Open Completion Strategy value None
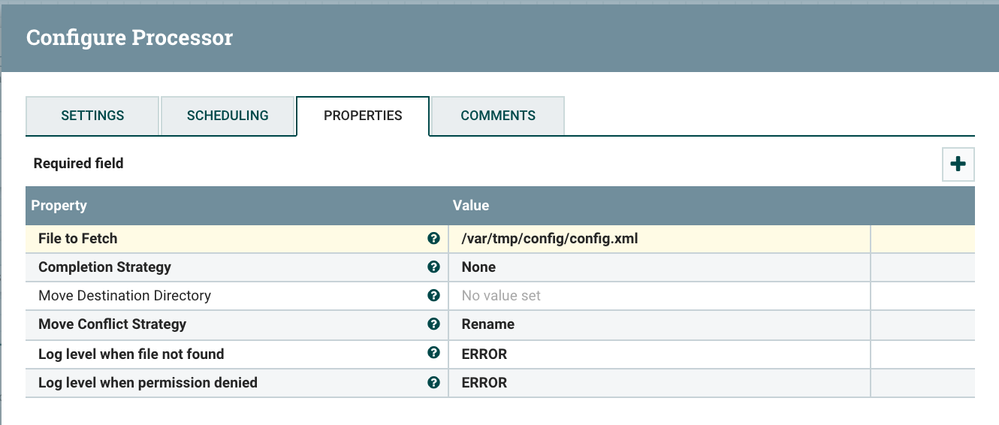The image size is (999, 425). [x=478, y=267]
